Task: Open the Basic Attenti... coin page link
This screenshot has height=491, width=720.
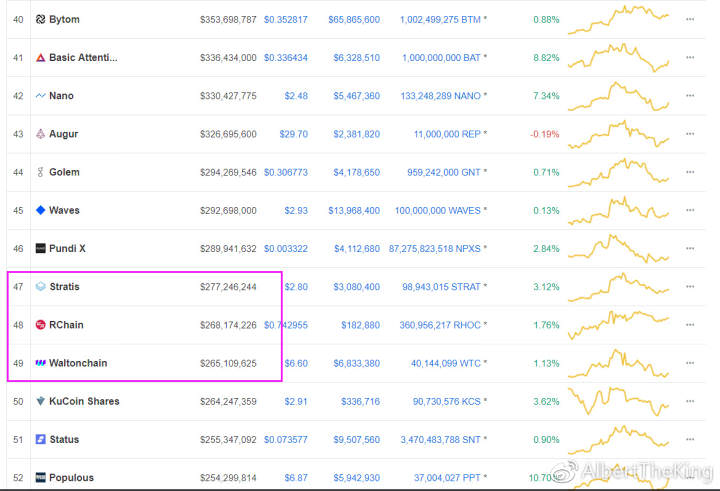Action: pos(83,57)
